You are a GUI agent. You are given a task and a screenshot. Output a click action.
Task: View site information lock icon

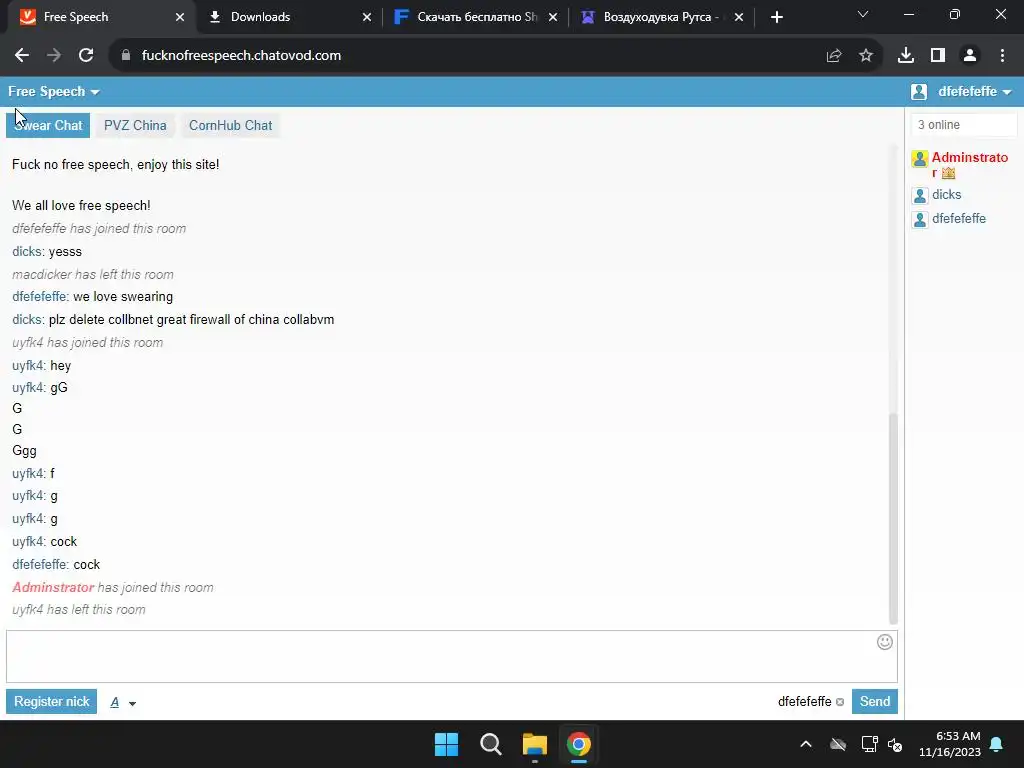tap(126, 56)
